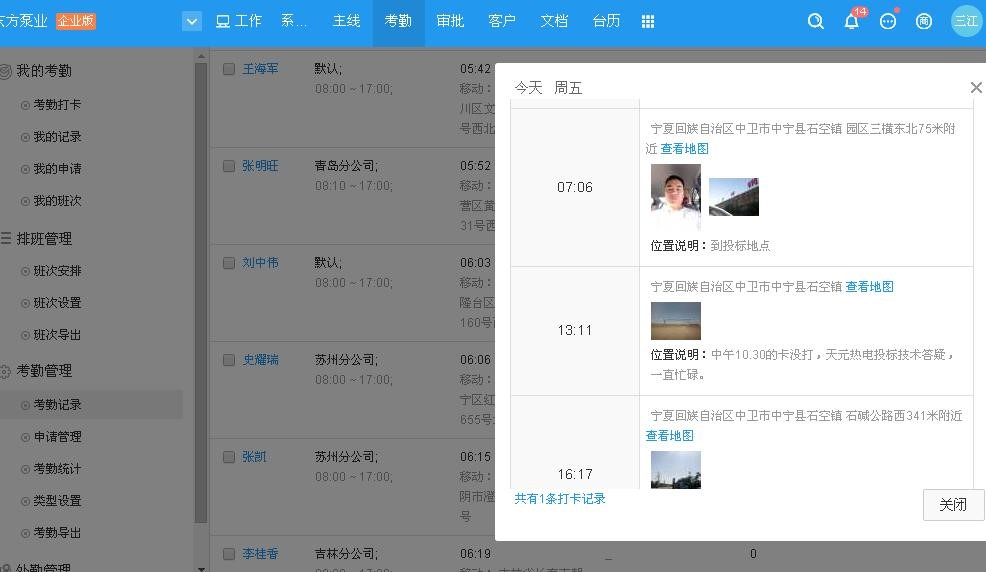The width and height of the screenshot is (986, 572).
Task: Open the notification bell with 14 badge
Action: [x=852, y=21]
